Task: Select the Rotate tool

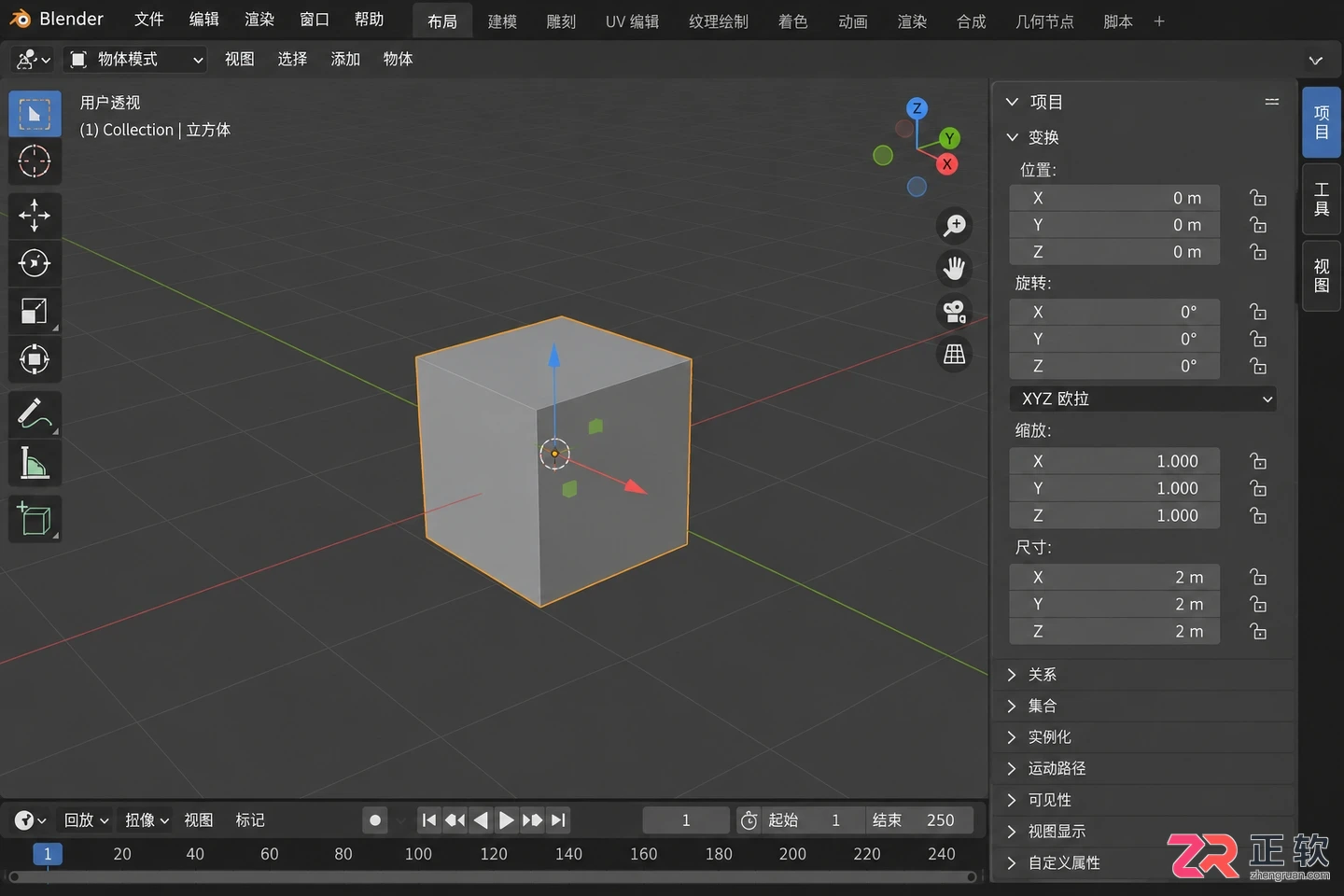Action: click(x=35, y=263)
